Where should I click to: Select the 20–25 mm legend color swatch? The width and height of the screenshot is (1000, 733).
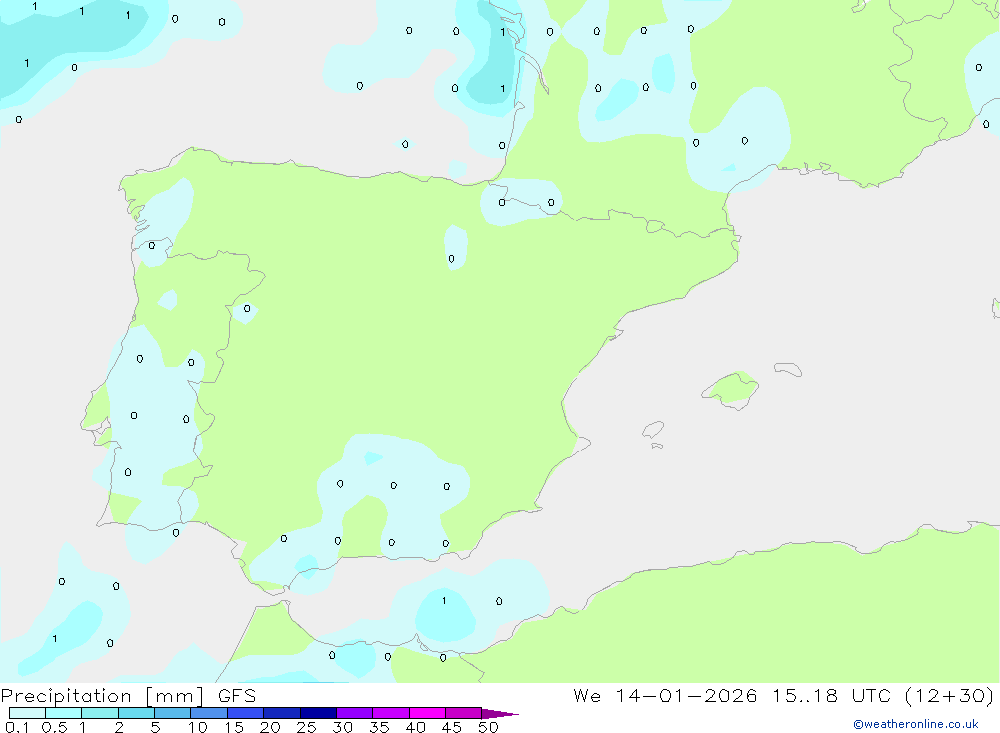pos(281,713)
